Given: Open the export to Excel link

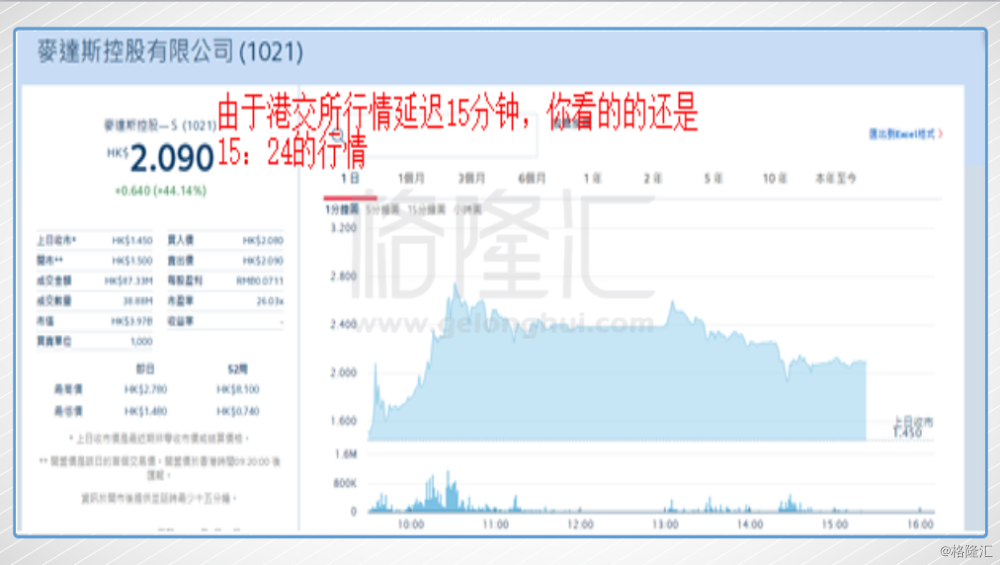Looking at the screenshot, I should pyautogui.click(x=905, y=134).
